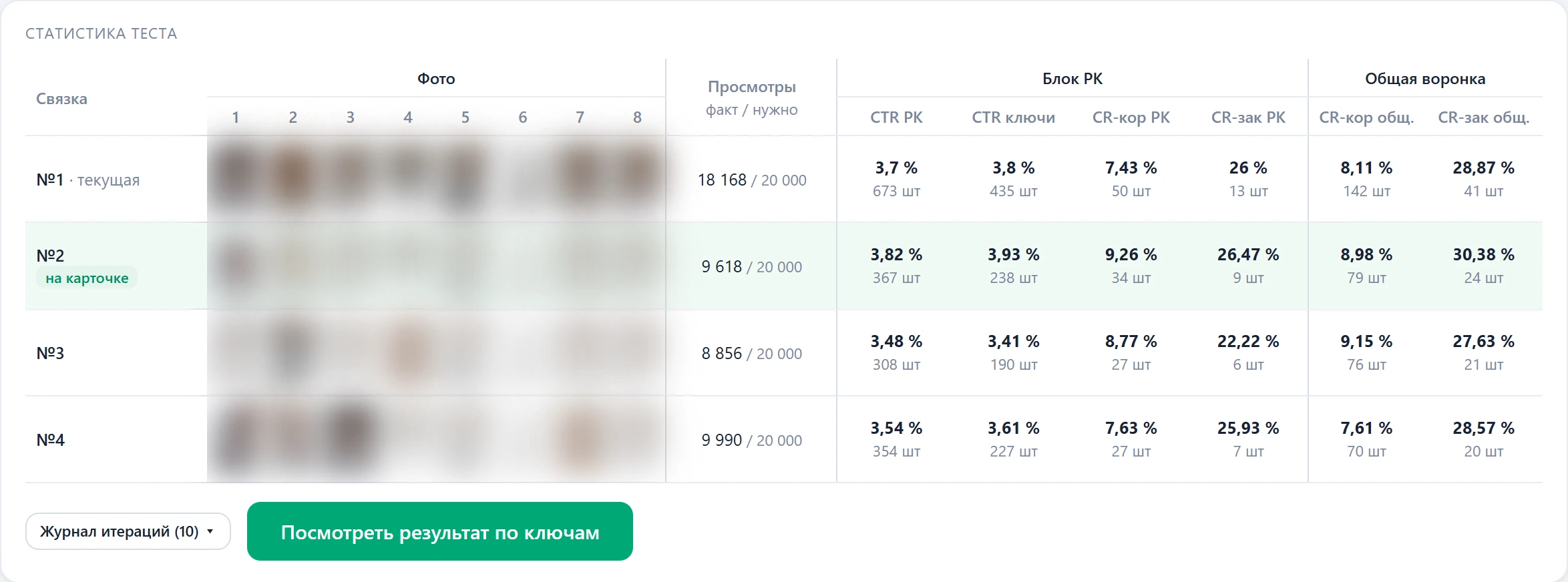Click the "26,47 %" CR-зак РК value

[1249, 254]
